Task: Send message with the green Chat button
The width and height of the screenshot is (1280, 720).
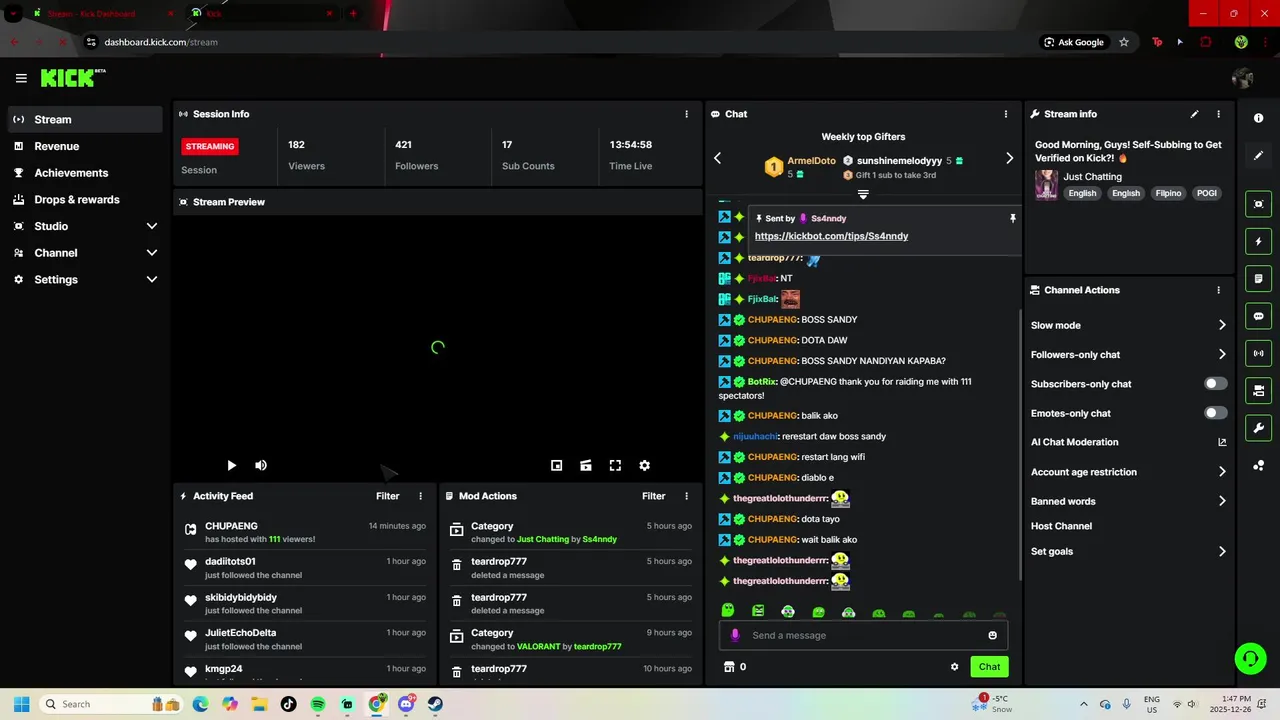Action: point(989,667)
